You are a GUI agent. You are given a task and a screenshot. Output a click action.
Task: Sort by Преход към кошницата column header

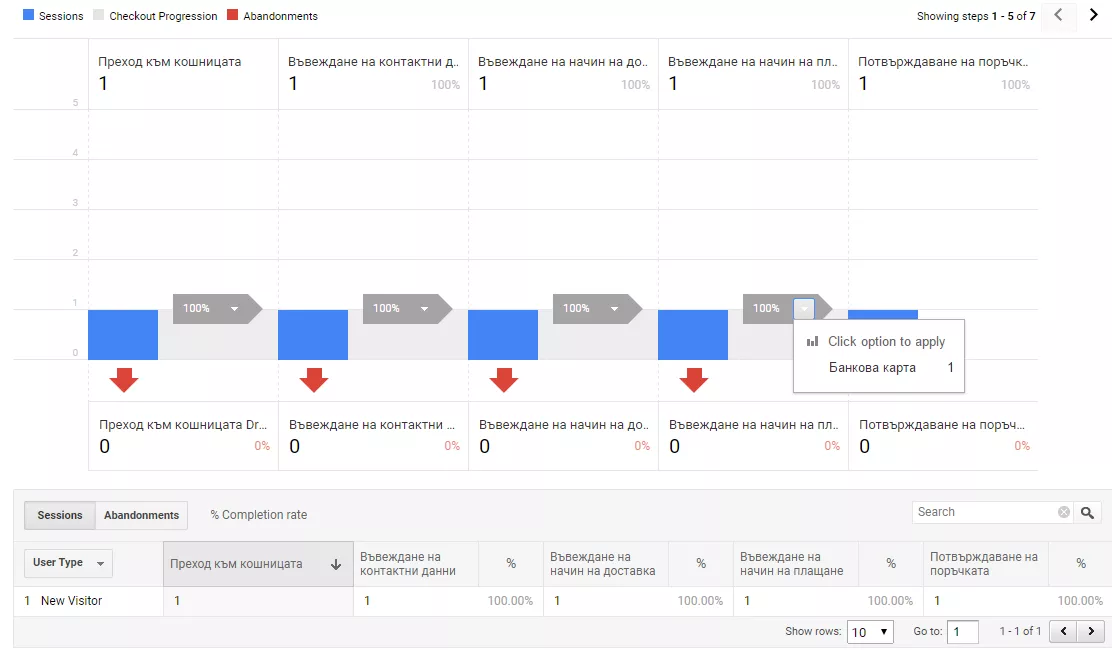pos(258,564)
